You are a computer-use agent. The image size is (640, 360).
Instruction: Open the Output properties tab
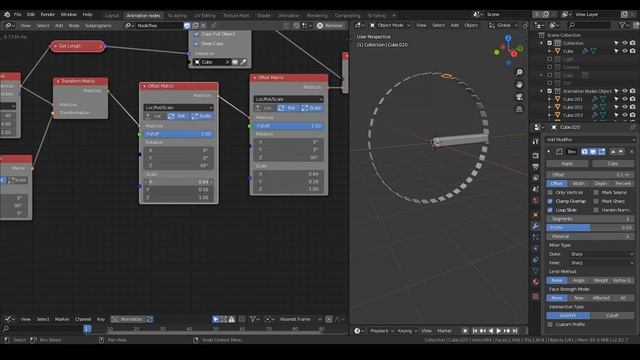(536, 167)
